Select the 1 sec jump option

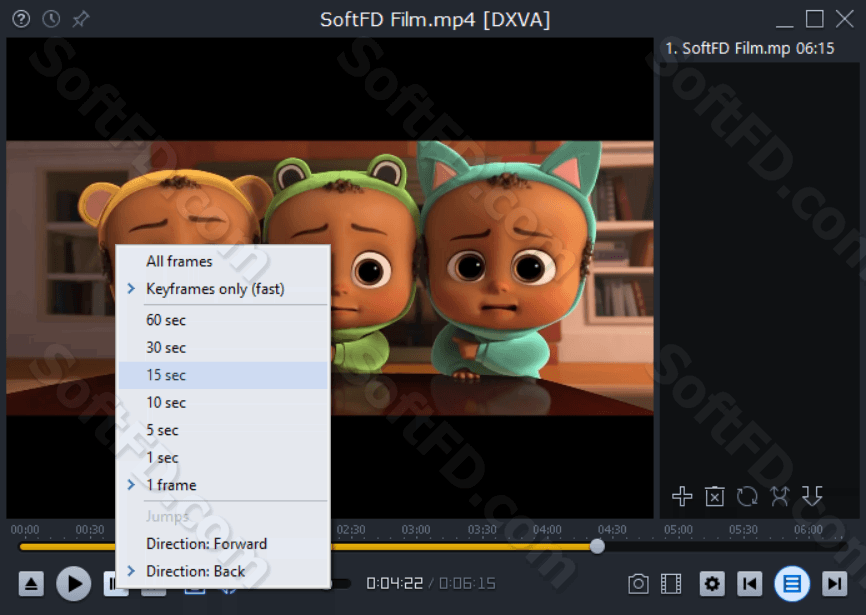coord(224,458)
